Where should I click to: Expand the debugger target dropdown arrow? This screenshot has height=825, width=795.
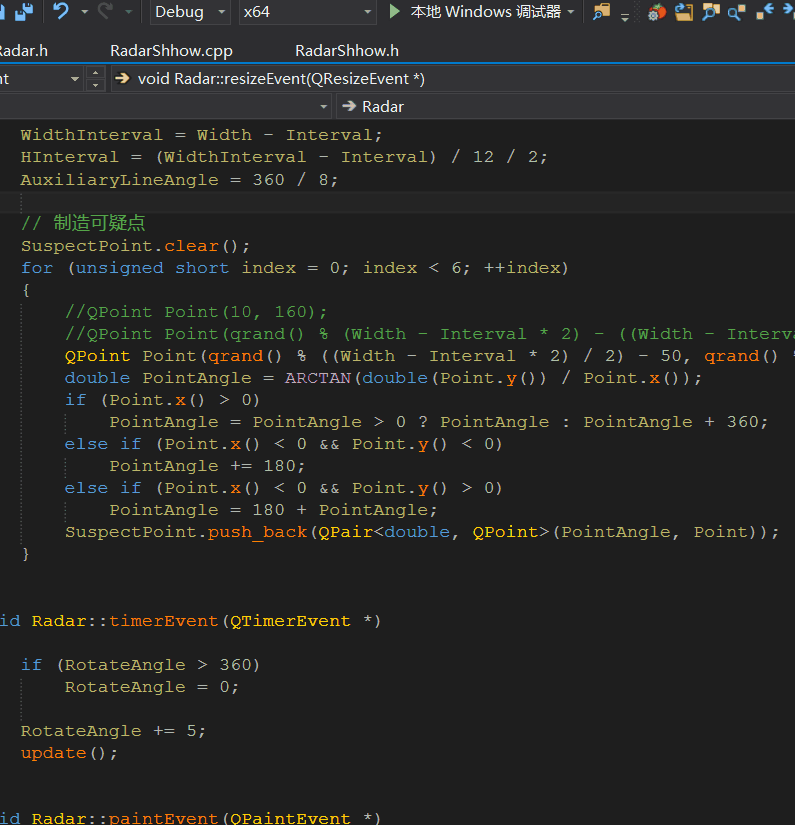click(571, 12)
